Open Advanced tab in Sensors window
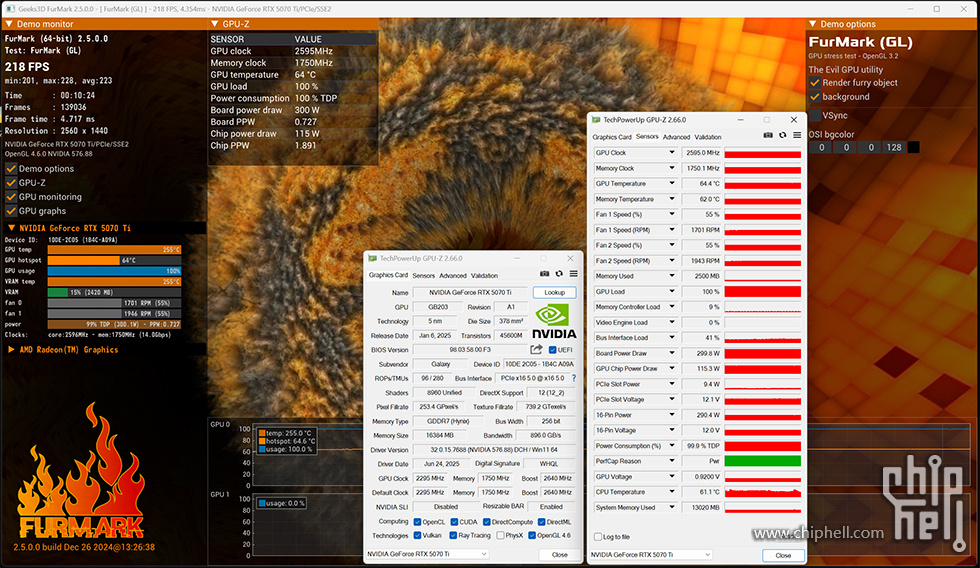This screenshot has width=980, height=568. pyautogui.click(x=676, y=137)
